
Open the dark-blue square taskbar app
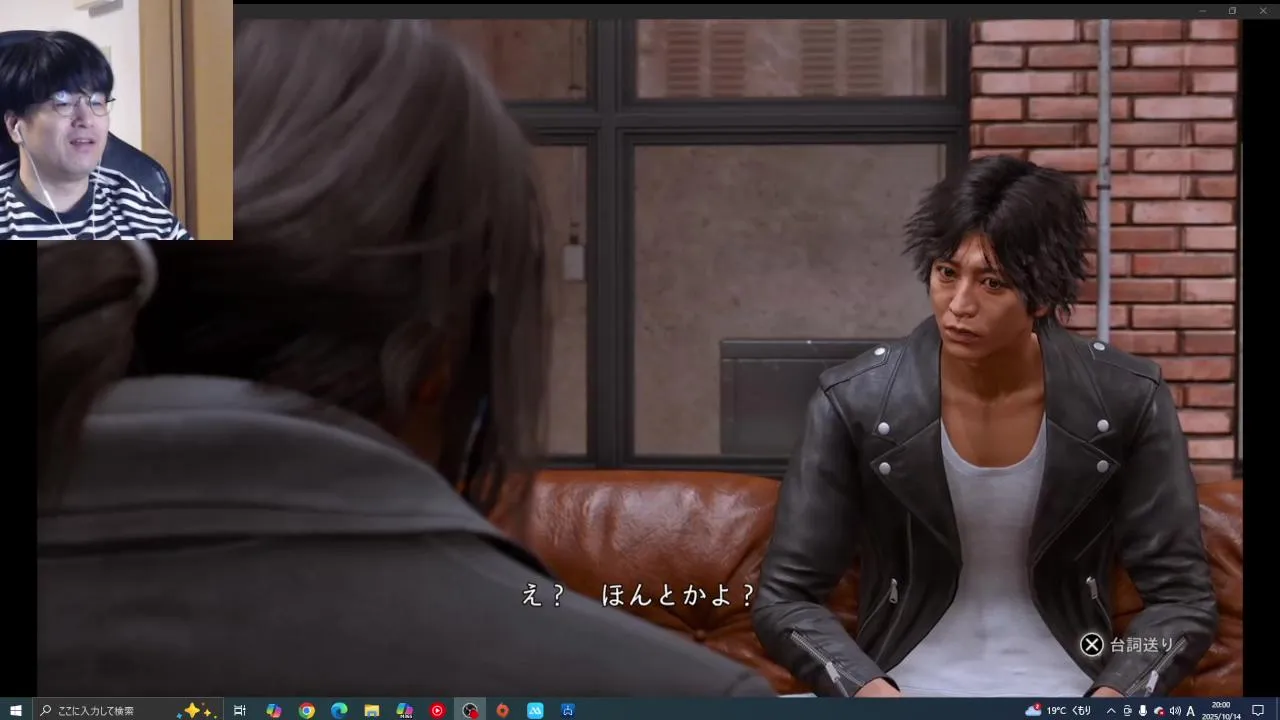click(x=568, y=710)
